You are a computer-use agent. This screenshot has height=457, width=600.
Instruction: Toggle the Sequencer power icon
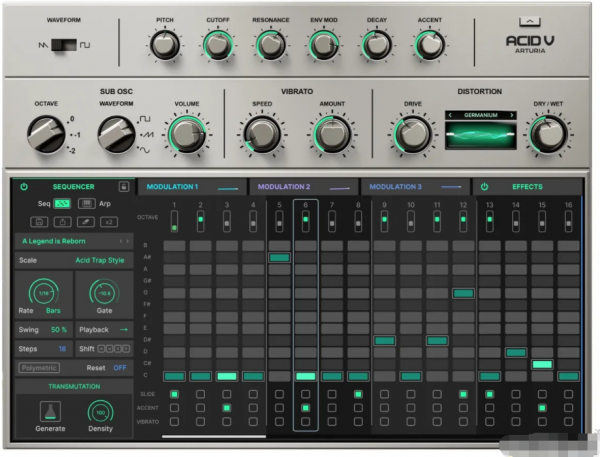(24, 187)
